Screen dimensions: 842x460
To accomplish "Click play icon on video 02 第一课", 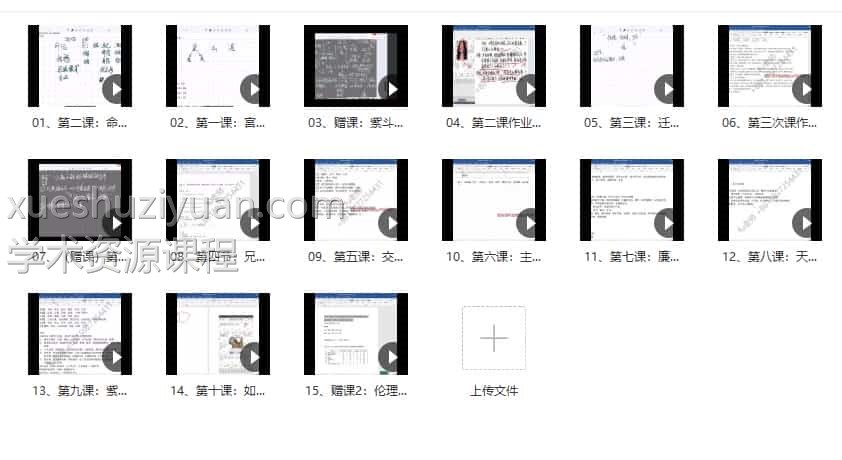I will 254,89.
